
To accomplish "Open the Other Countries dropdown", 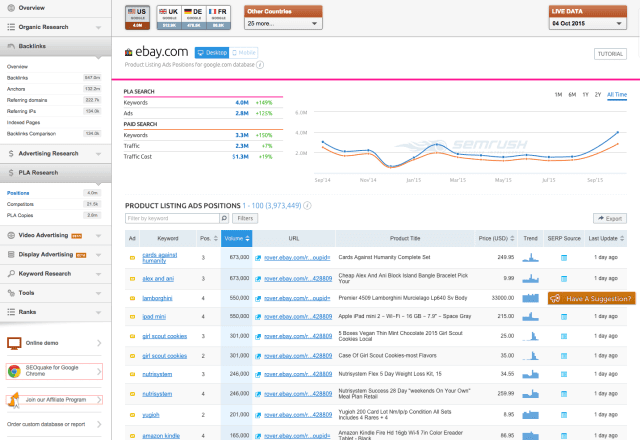I will (283, 24).
